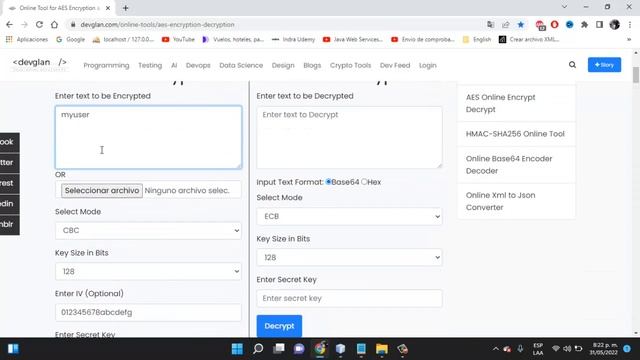The image size is (640, 360).
Task: Open the AI menu item
Action: [174, 65]
